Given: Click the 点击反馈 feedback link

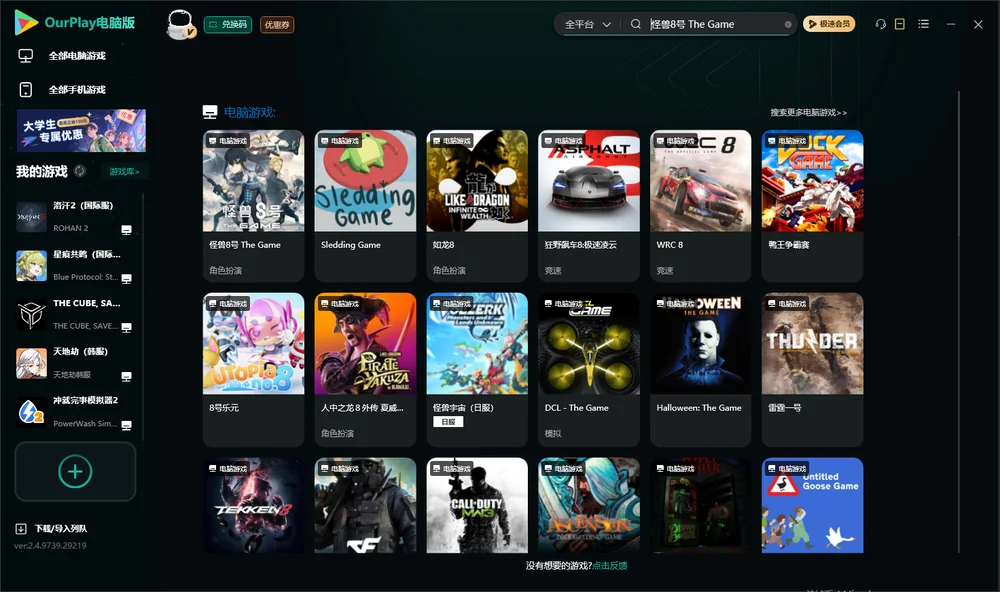Looking at the screenshot, I should (x=610, y=566).
